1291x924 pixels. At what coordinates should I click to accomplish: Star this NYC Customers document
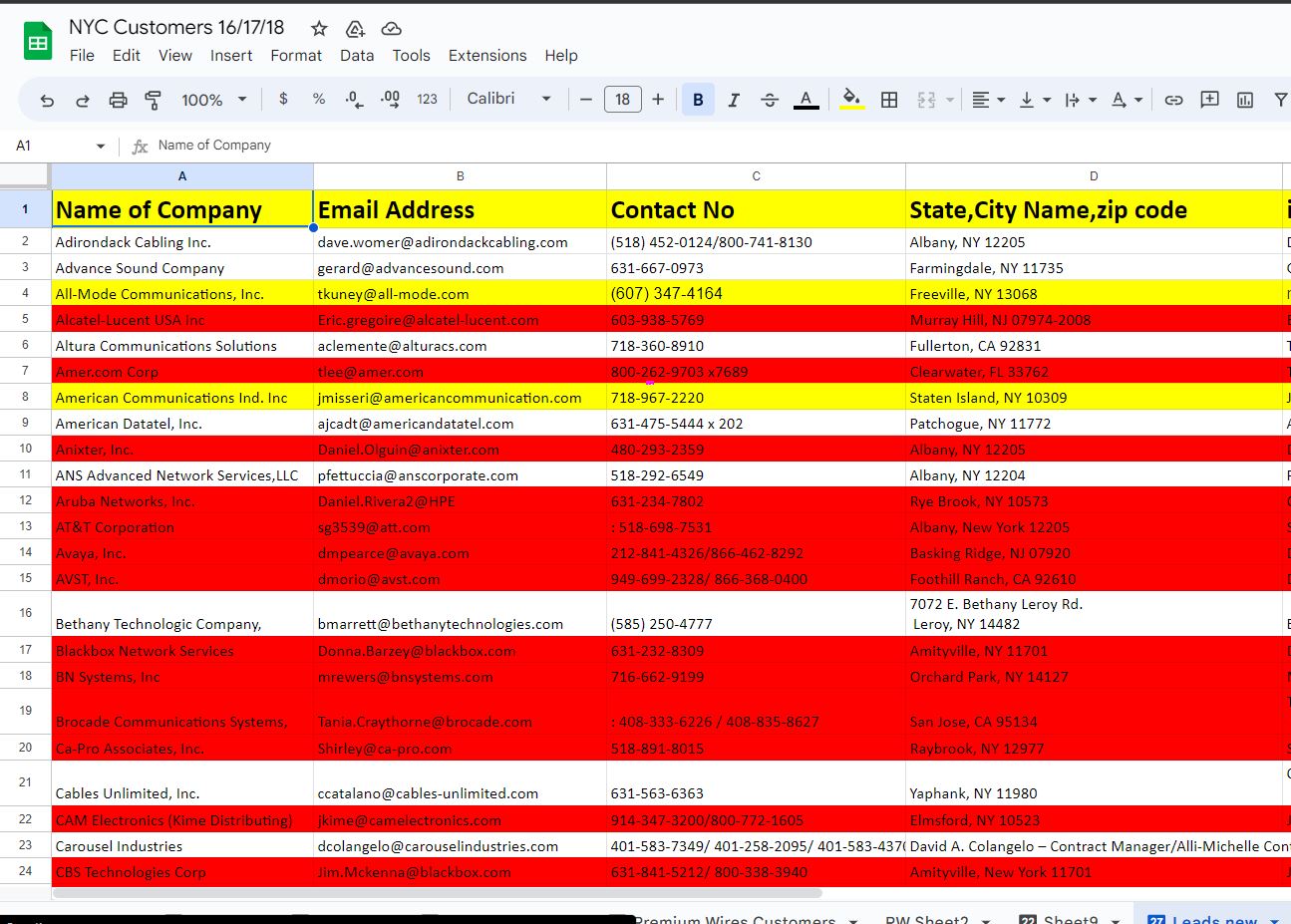(x=319, y=29)
